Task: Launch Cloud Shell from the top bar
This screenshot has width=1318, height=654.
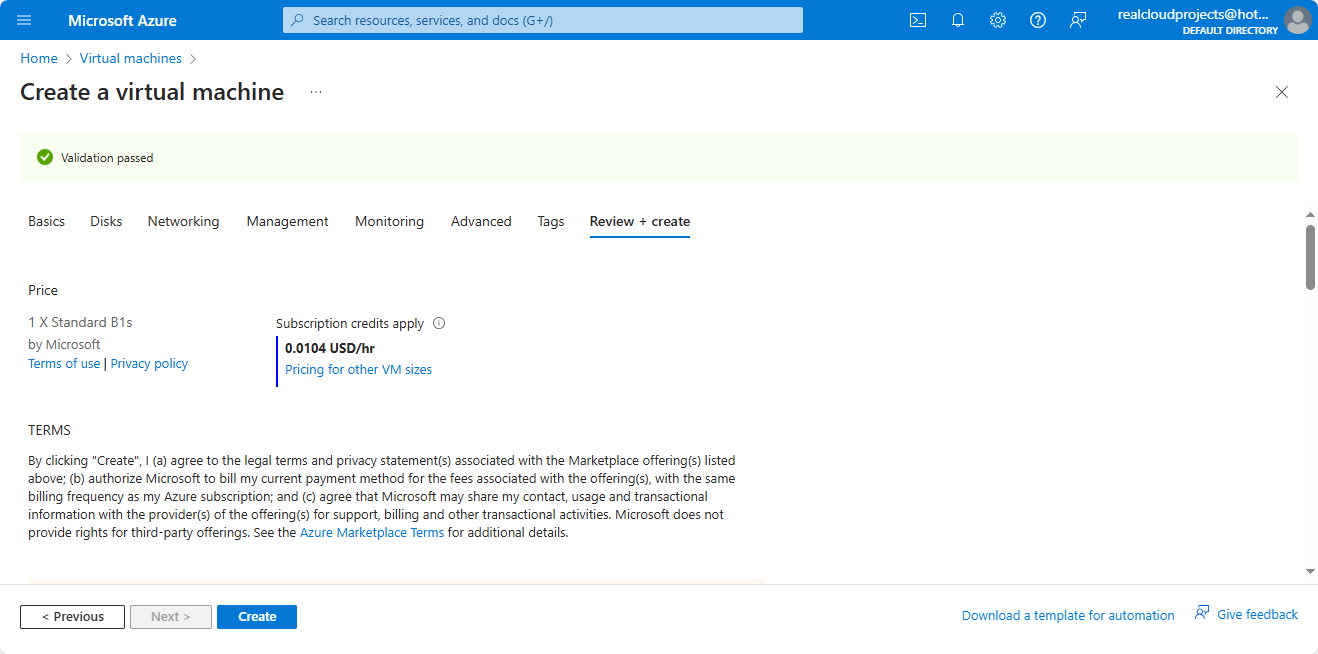Action: click(917, 20)
